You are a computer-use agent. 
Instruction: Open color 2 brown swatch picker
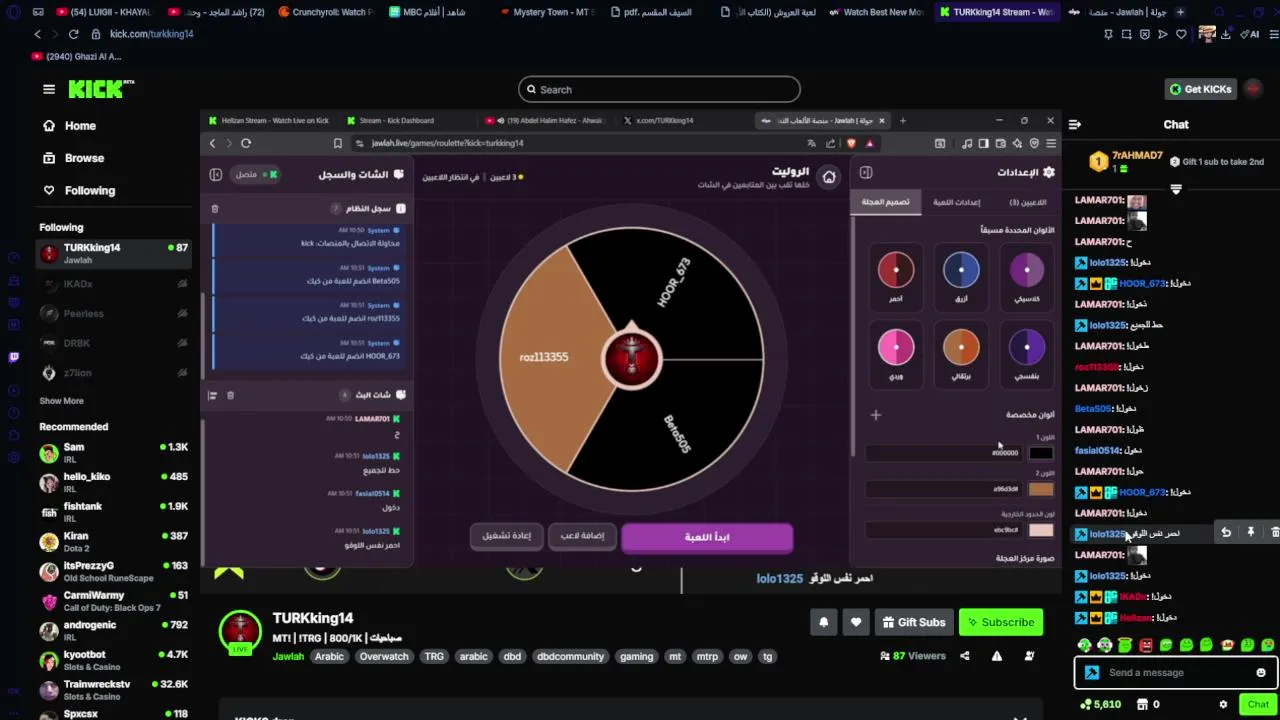(1041, 489)
